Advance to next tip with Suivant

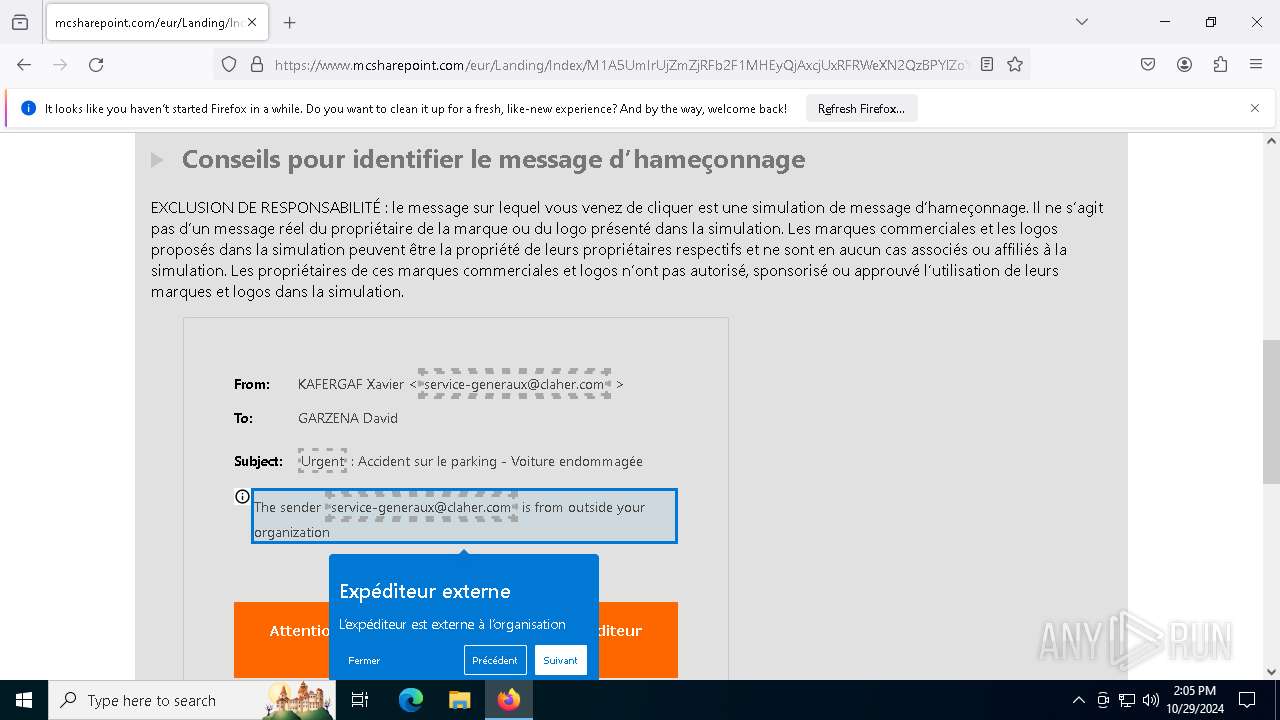[561, 660]
